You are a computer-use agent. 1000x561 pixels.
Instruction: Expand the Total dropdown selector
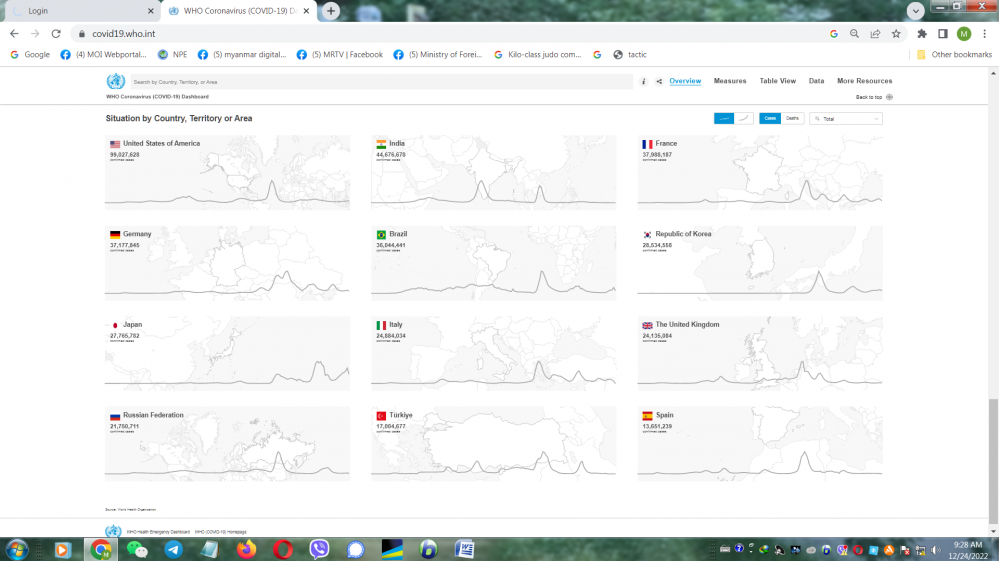tap(845, 118)
